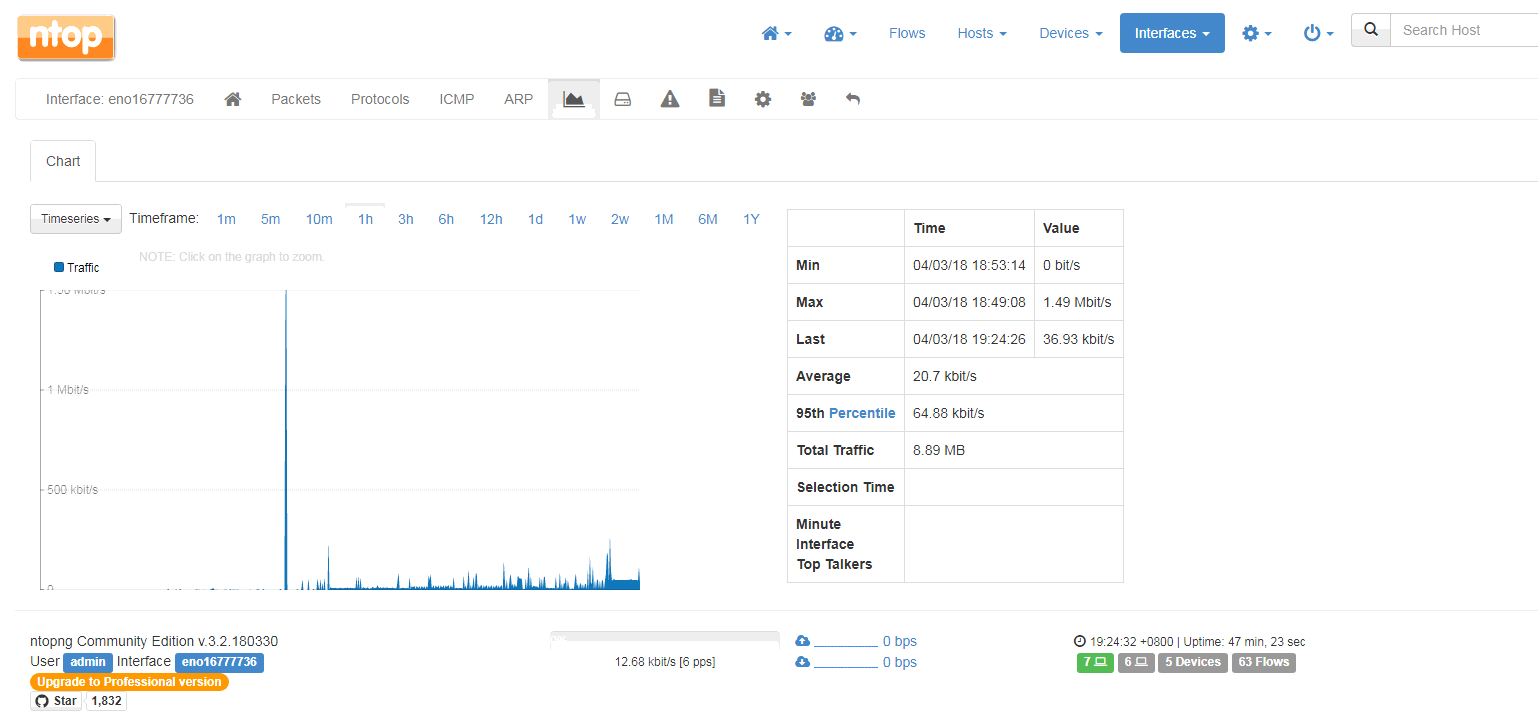Set timeframe to 3h
This screenshot has width=1538, height=721.
(406, 219)
